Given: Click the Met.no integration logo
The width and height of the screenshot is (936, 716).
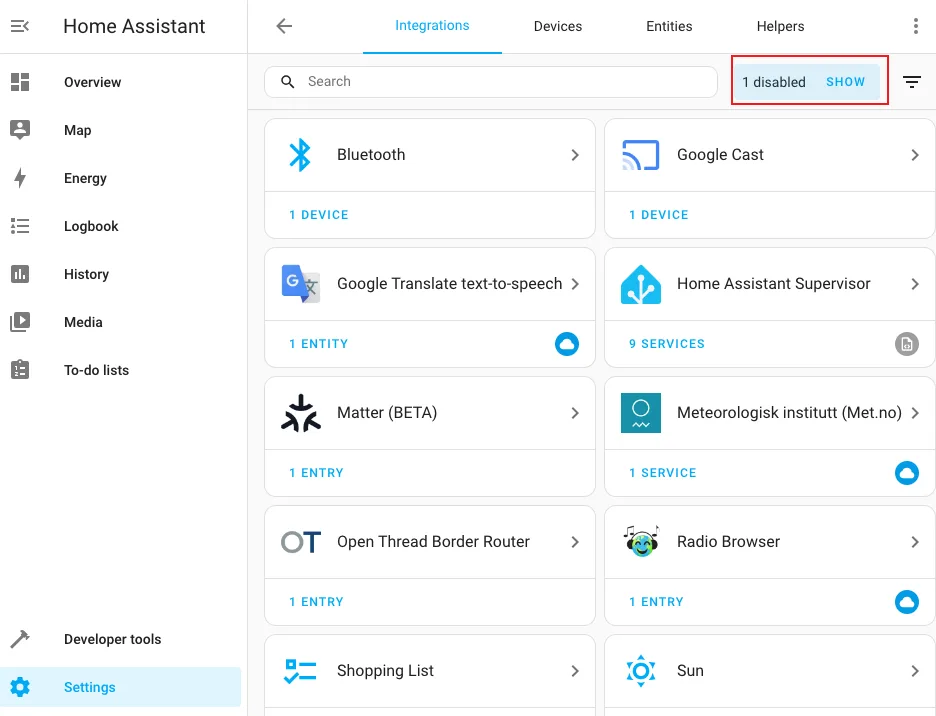Looking at the screenshot, I should 641,413.
